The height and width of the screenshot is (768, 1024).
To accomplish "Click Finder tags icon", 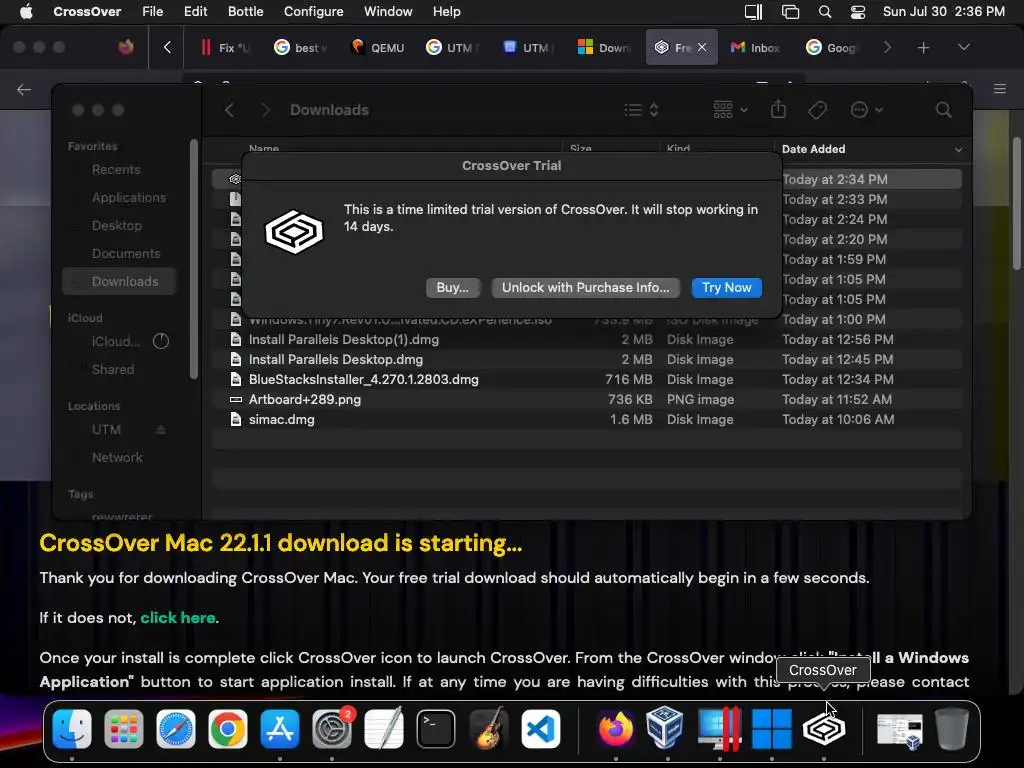I will (817, 110).
